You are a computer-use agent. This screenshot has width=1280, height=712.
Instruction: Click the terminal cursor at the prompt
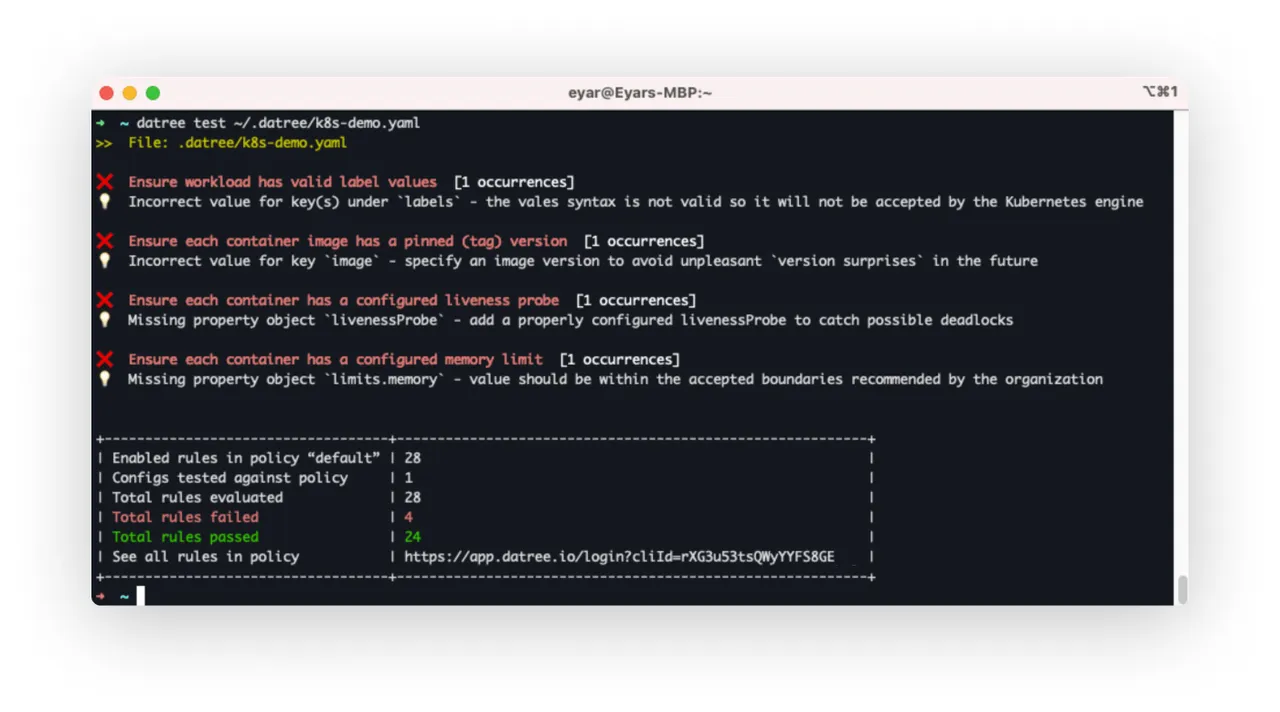coord(141,596)
